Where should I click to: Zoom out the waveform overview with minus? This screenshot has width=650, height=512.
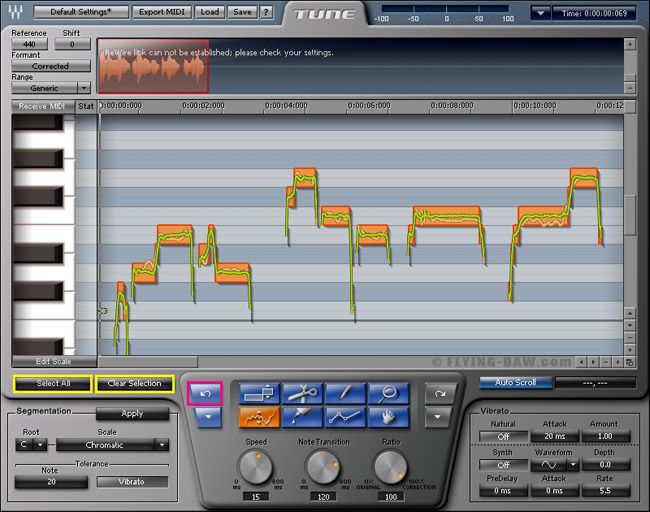click(630, 88)
